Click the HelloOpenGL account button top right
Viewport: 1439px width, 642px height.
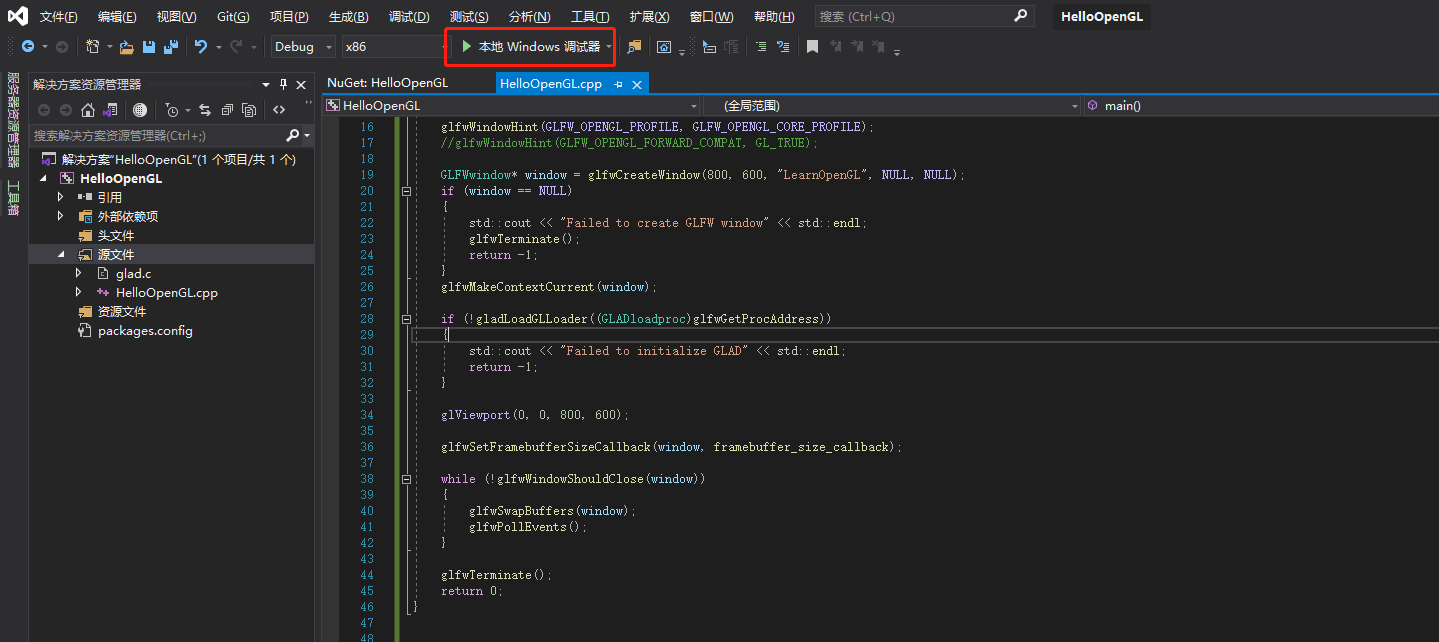(x=1100, y=16)
